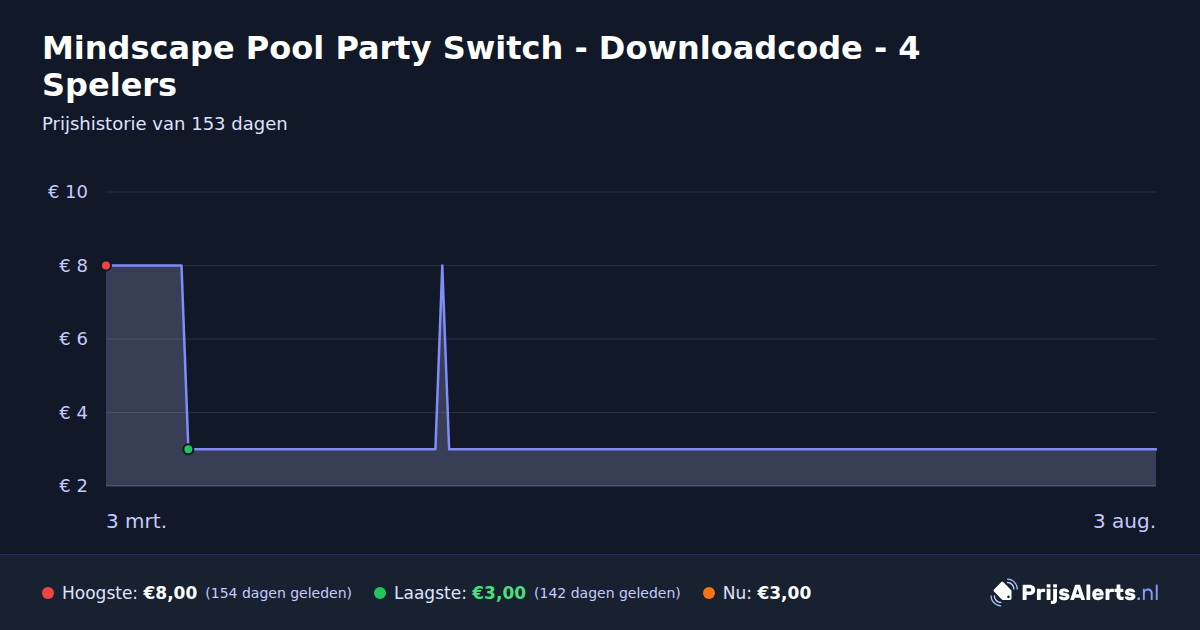1200x630 pixels.
Task: Click the orange Nu legend dot
Action: 709,593
